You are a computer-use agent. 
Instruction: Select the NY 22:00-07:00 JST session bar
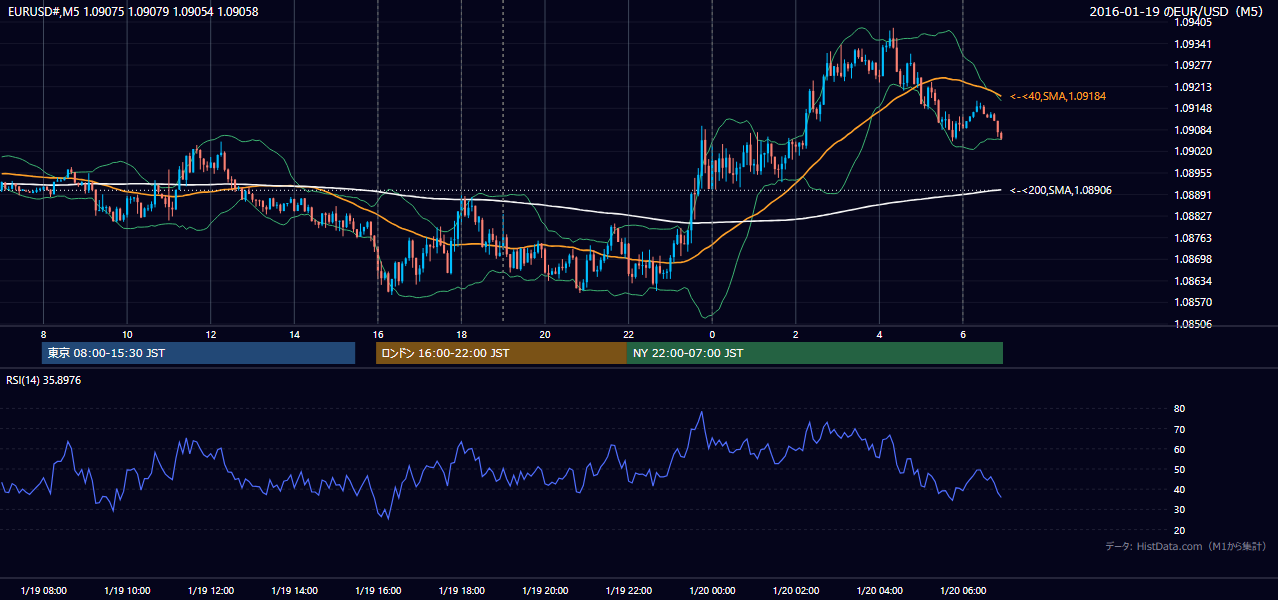tap(815, 353)
